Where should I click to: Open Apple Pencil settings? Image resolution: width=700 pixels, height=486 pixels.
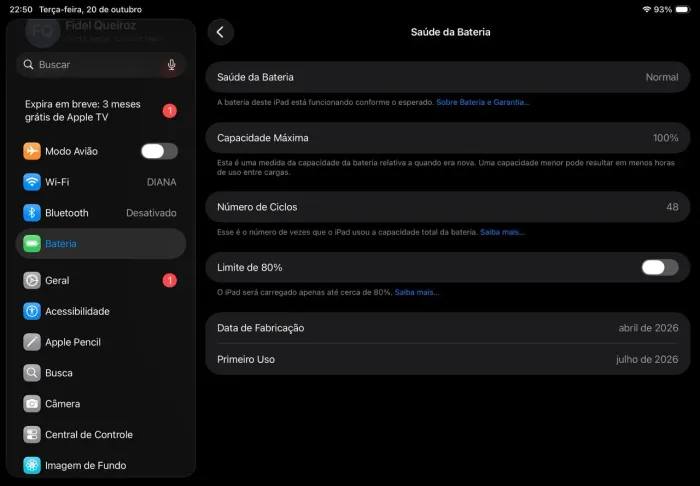[x=101, y=342]
